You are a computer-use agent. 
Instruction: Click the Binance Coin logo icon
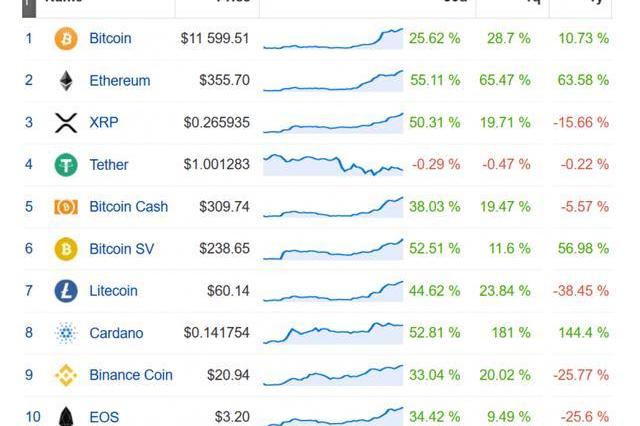(66, 375)
